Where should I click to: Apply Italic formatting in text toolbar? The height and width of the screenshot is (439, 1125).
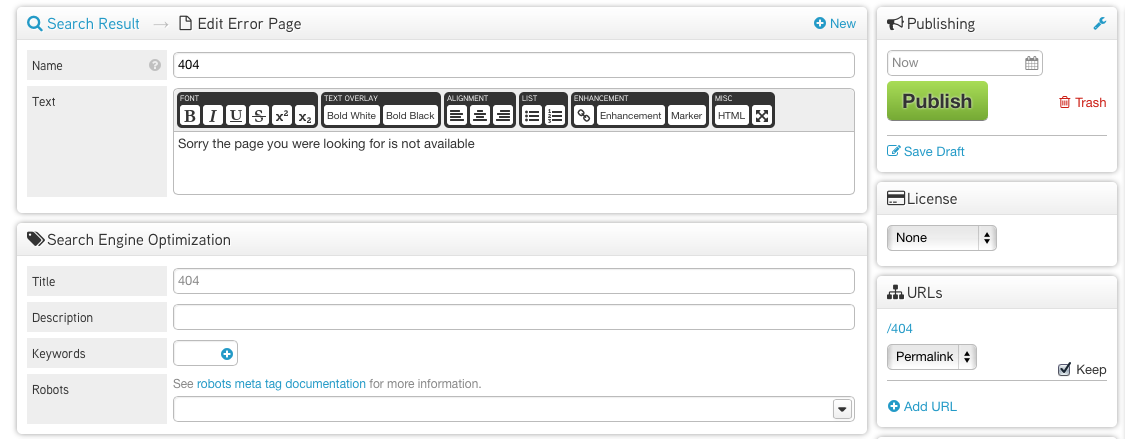[212, 115]
